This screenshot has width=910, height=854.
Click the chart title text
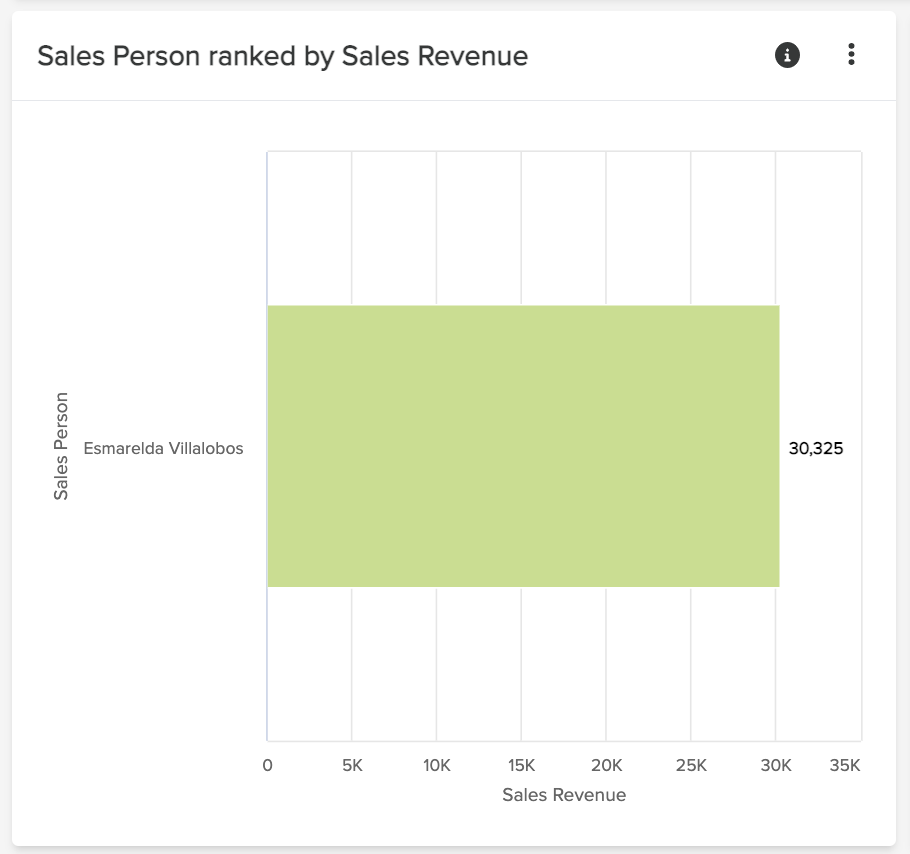[x=282, y=56]
